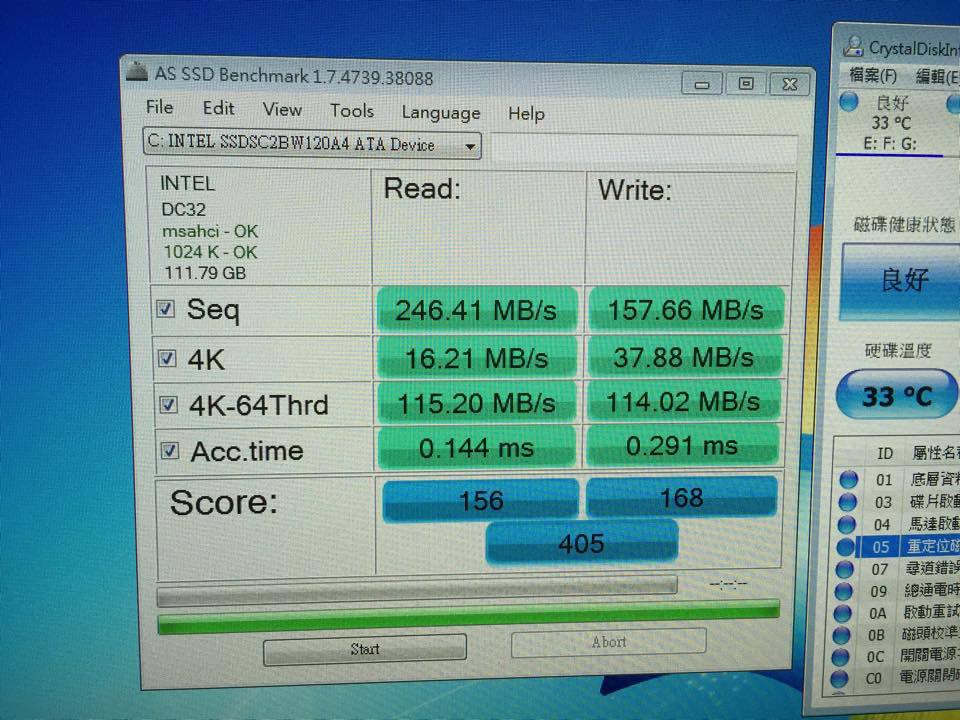Viewport: 960px width, 720px height.
Task: Click the status icon for attribute 09
Action: 843,591
